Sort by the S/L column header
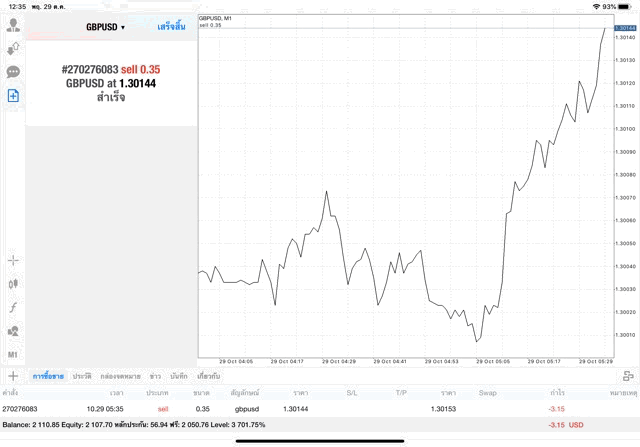The height and width of the screenshot is (447, 640). pyautogui.click(x=352, y=393)
